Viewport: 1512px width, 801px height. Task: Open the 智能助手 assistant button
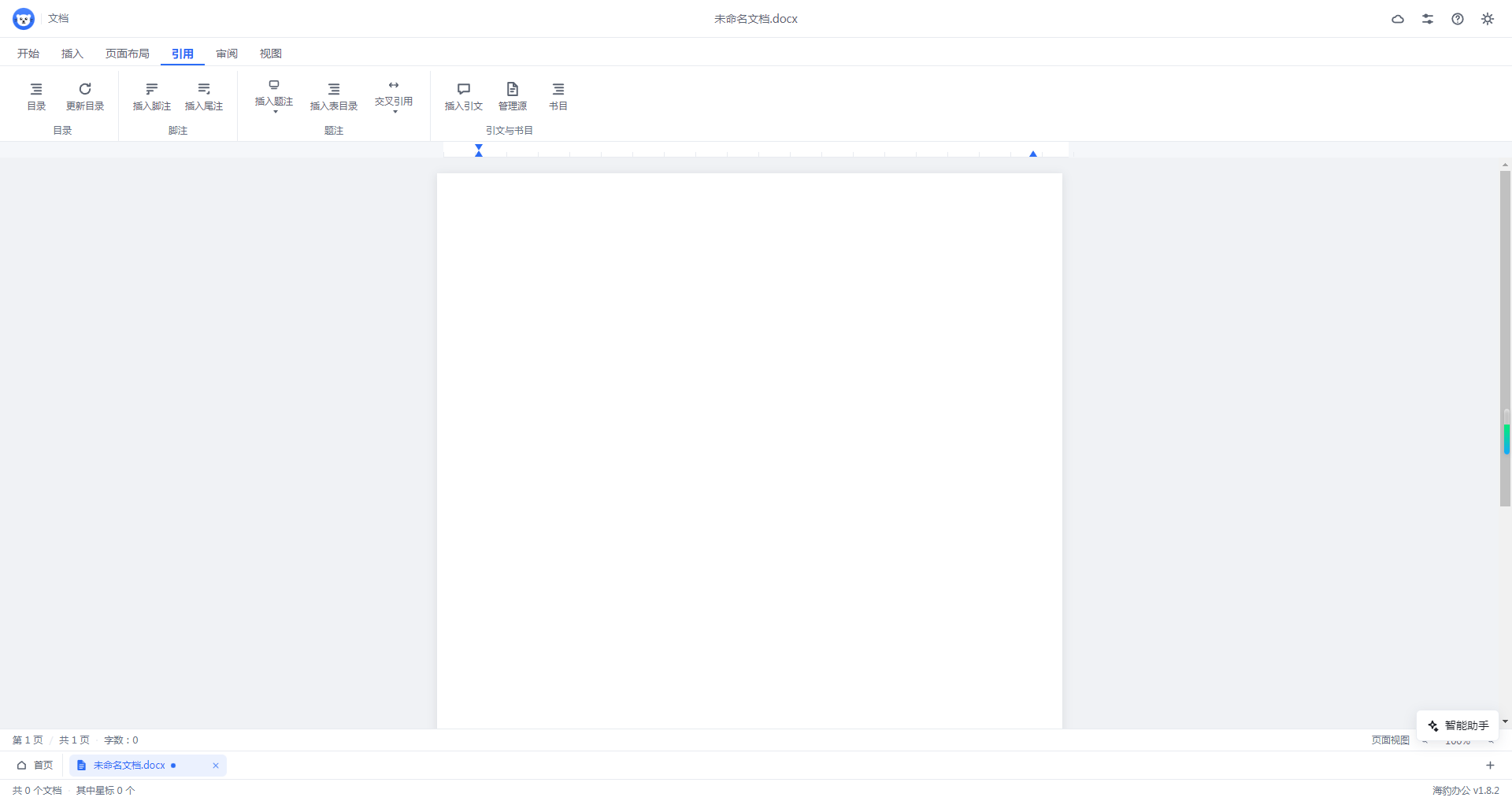(1458, 725)
